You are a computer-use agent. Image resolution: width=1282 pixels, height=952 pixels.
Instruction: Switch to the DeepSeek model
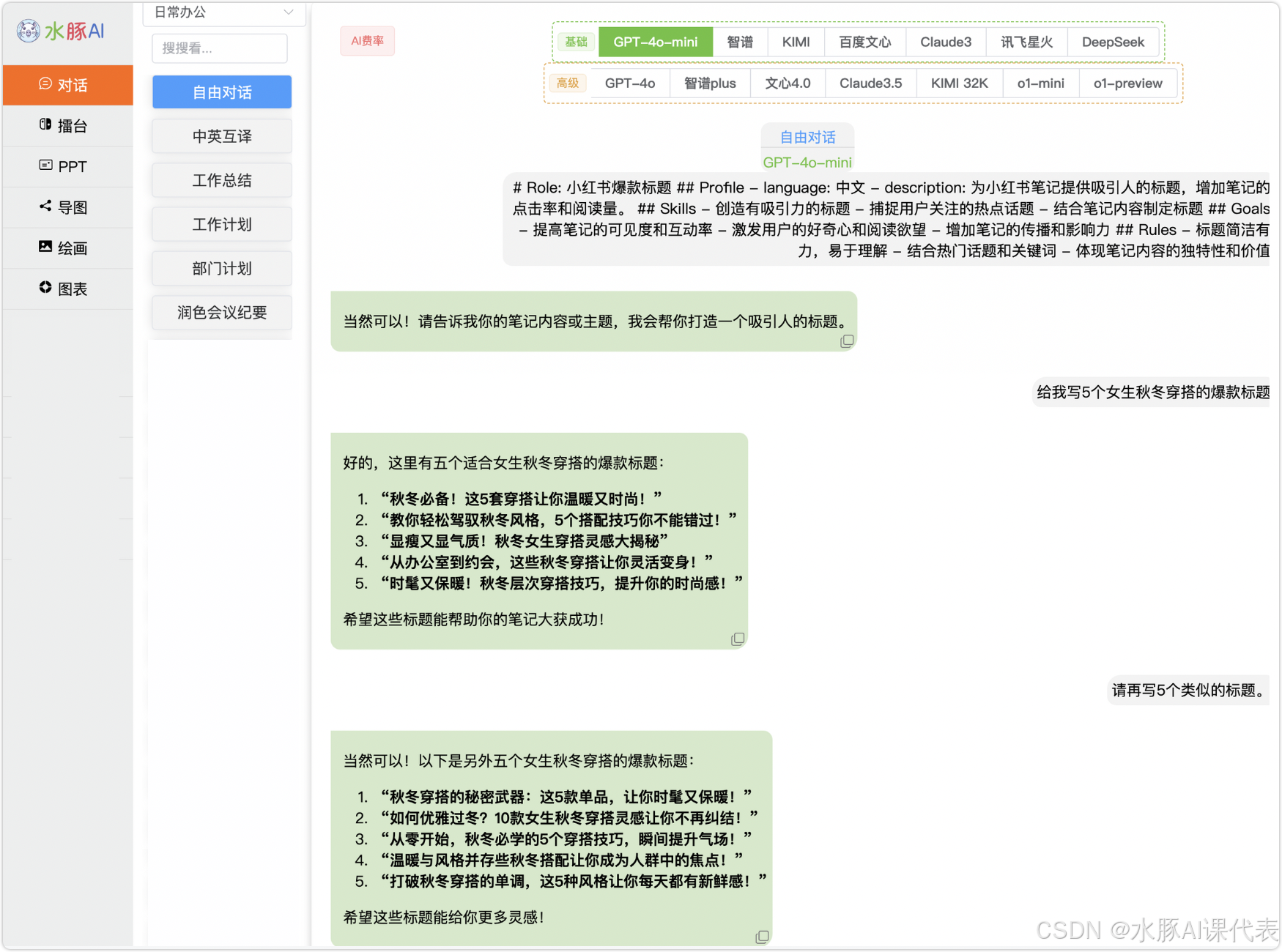[x=1113, y=42]
